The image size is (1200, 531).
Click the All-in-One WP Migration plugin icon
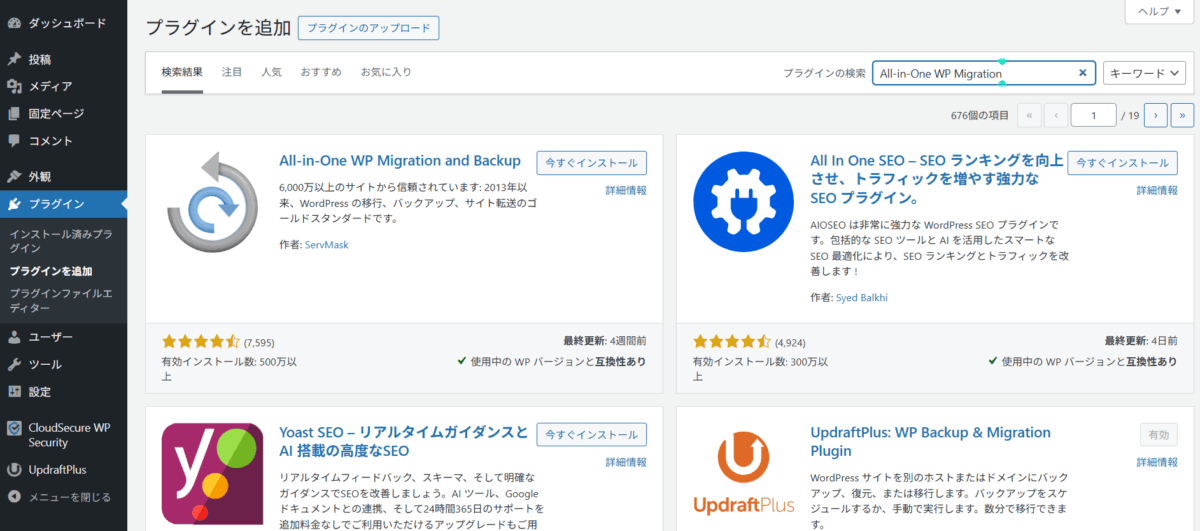(x=206, y=202)
